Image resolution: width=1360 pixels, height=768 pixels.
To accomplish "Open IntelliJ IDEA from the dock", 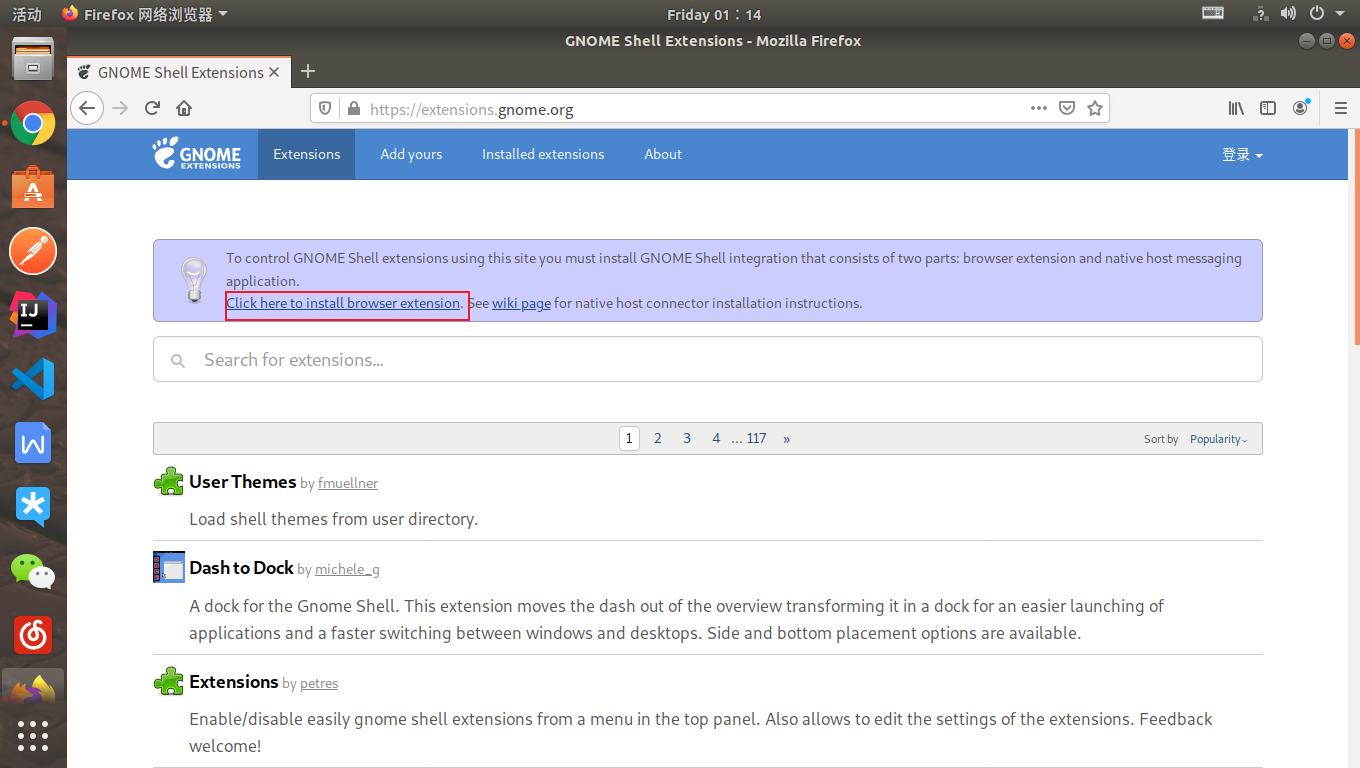I will pos(33,315).
